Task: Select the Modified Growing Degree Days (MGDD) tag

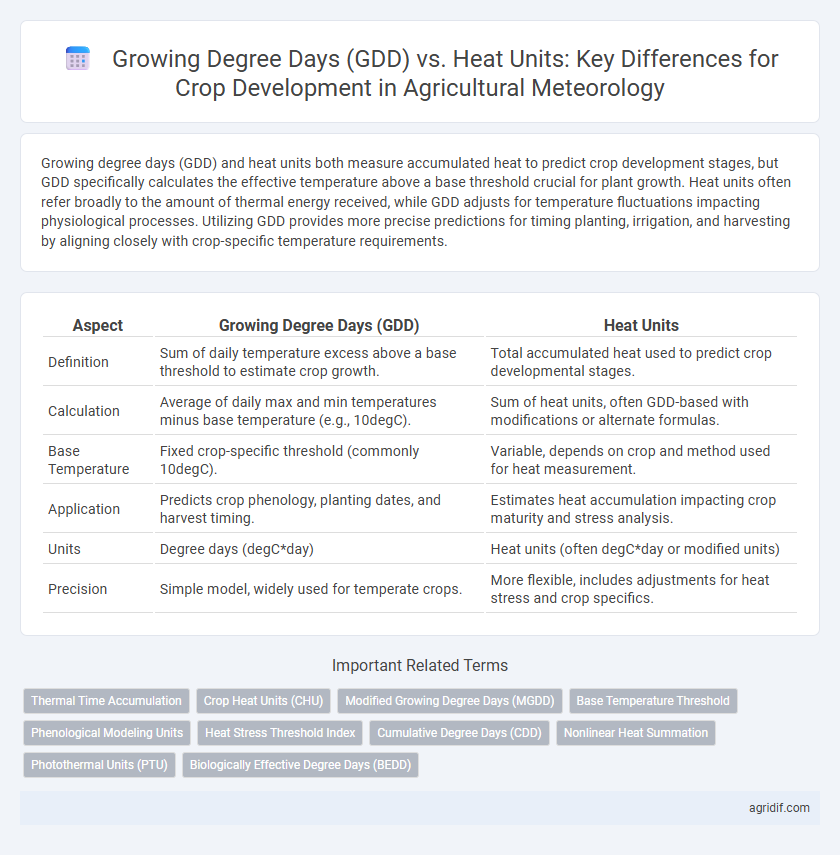Action: (x=450, y=701)
